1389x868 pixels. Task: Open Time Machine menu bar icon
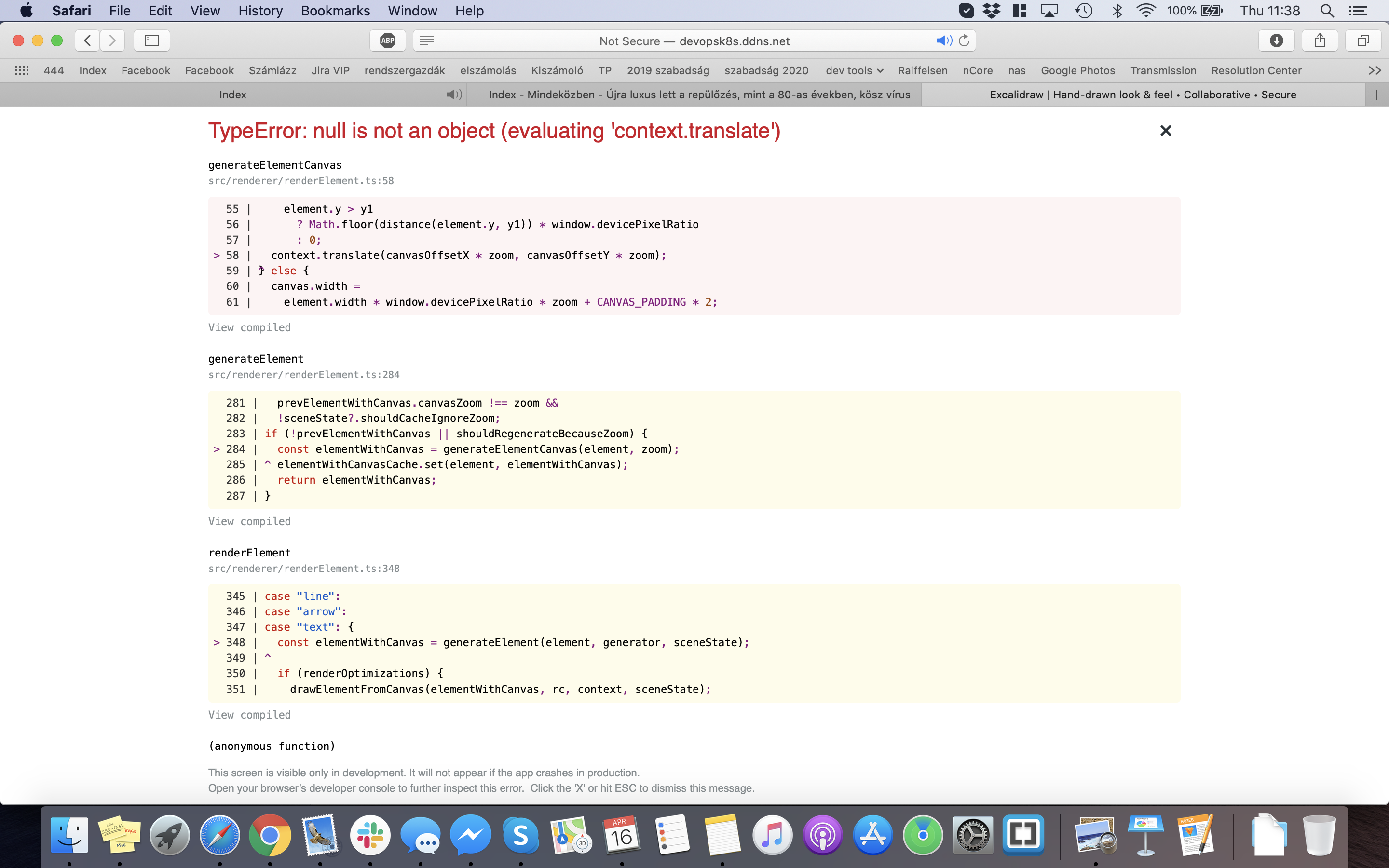tap(1084, 10)
